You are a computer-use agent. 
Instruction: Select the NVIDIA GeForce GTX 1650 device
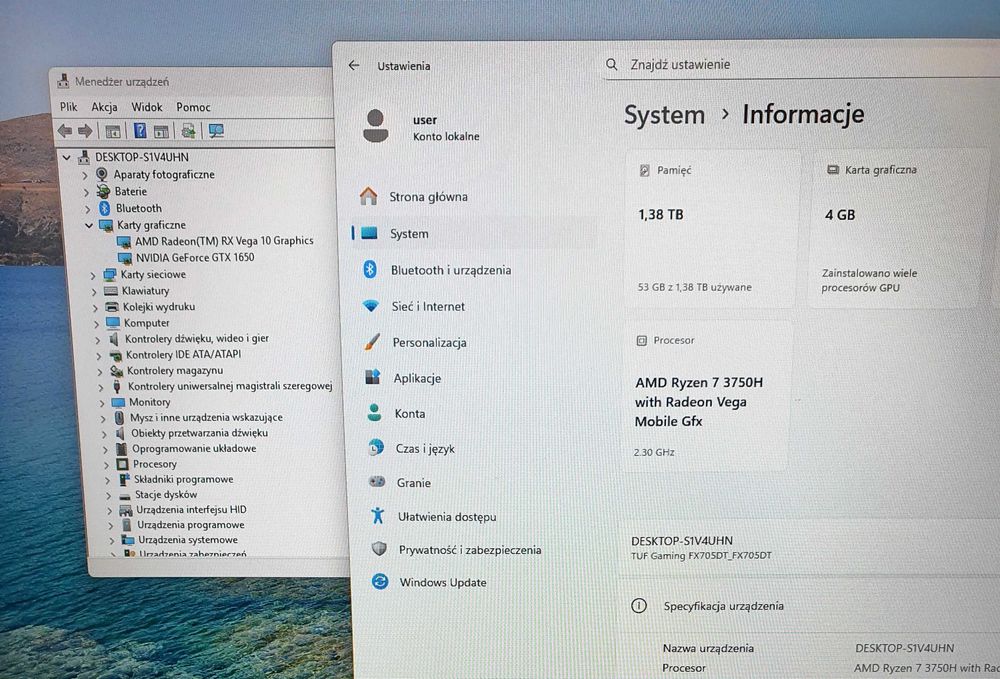tap(195, 258)
